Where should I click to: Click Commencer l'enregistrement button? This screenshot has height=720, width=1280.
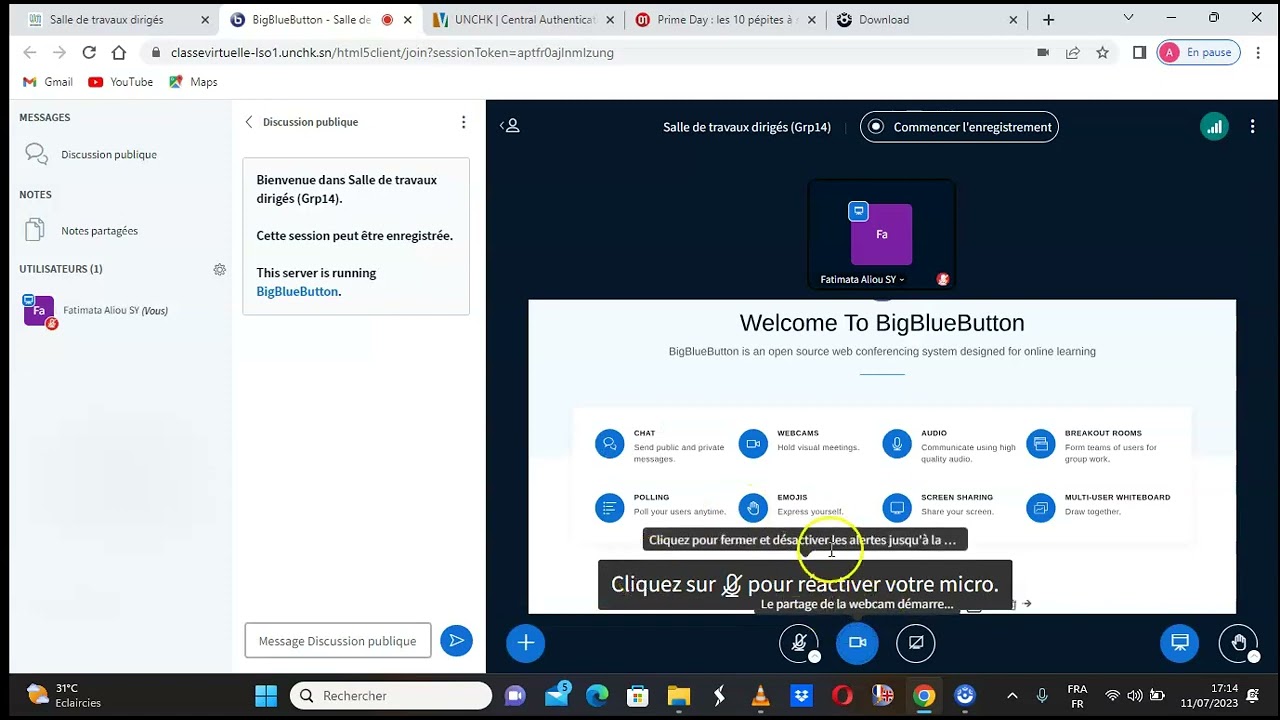pyautogui.click(x=959, y=127)
